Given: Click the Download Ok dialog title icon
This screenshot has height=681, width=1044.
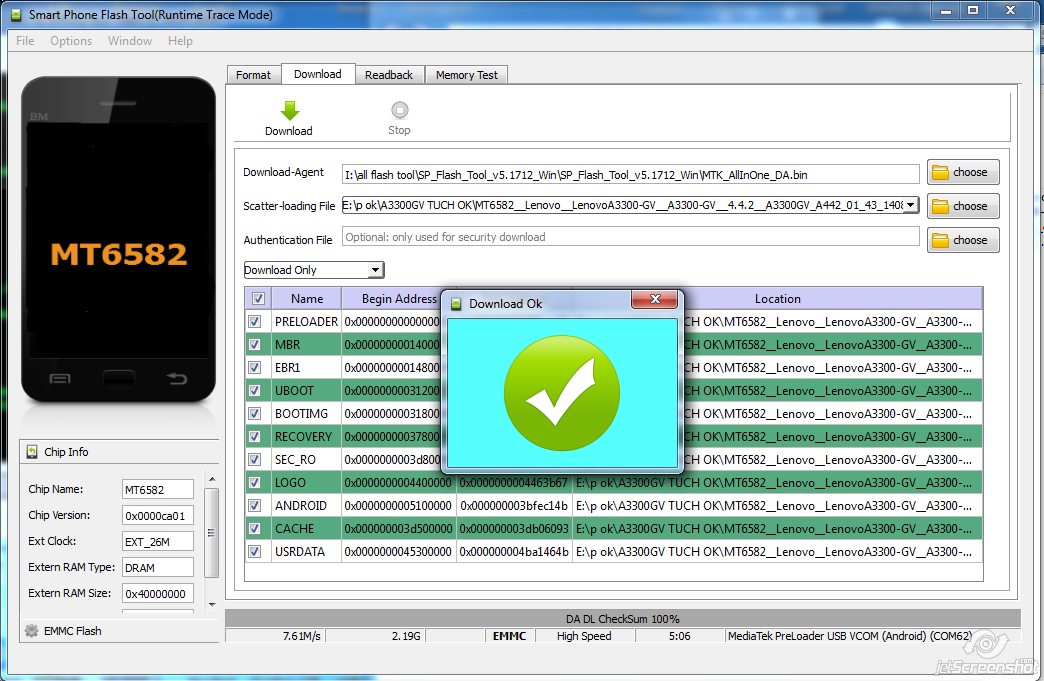Looking at the screenshot, I should (456, 304).
